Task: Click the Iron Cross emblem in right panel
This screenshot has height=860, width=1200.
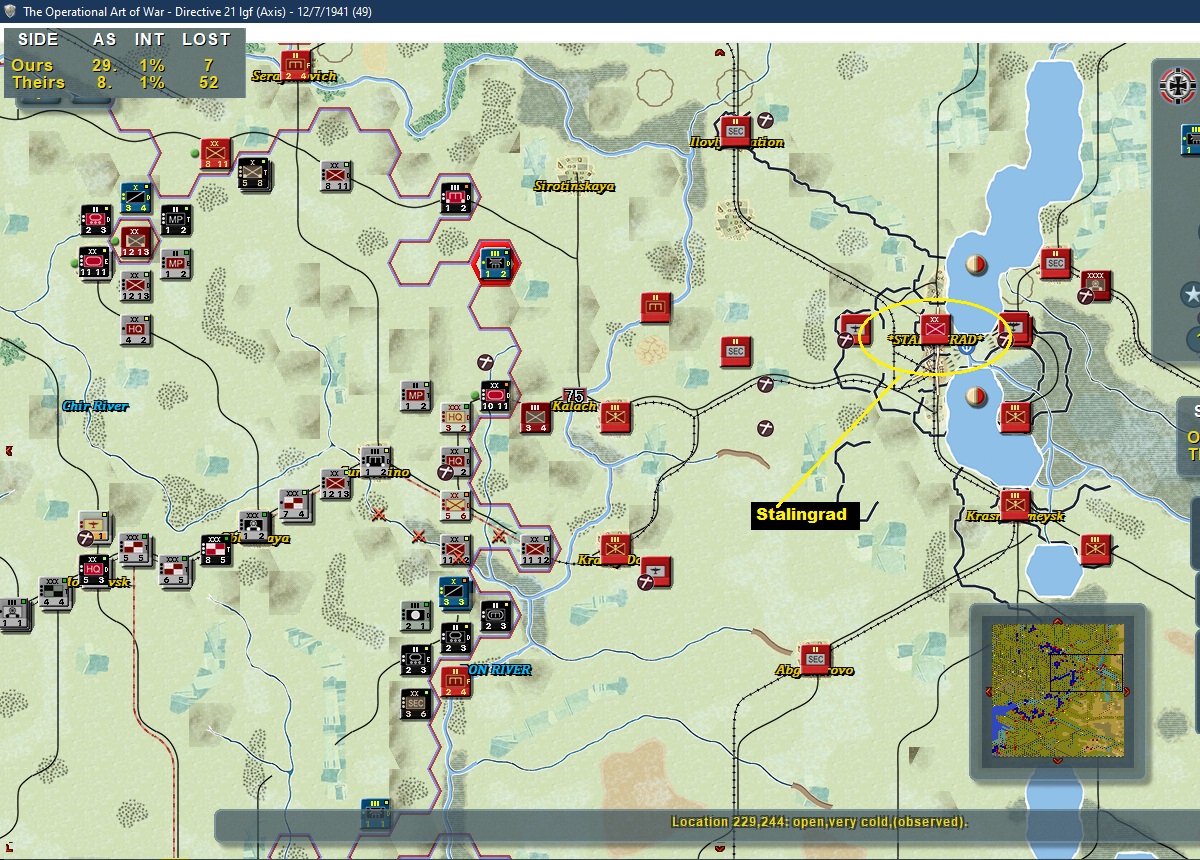Action: click(1178, 86)
